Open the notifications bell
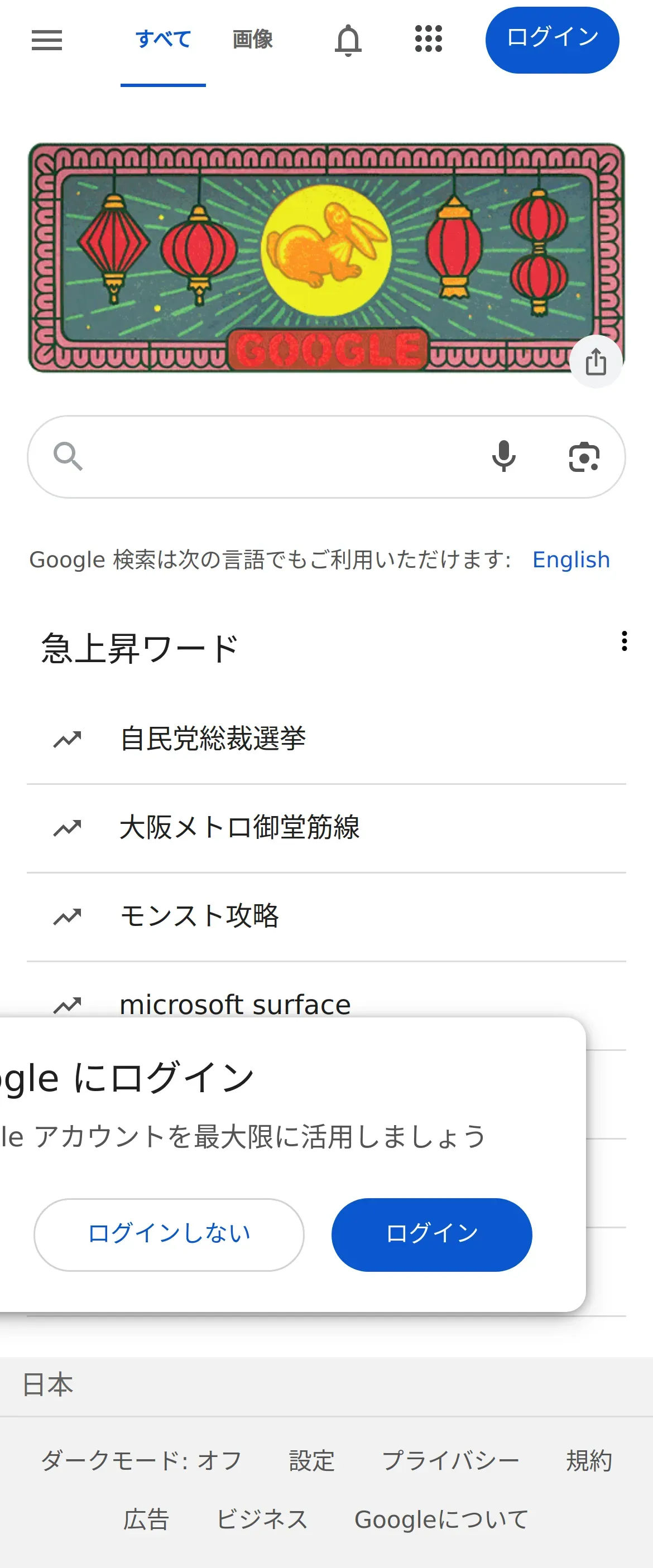The width and height of the screenshot is (653, 1568). click(348, 40)
